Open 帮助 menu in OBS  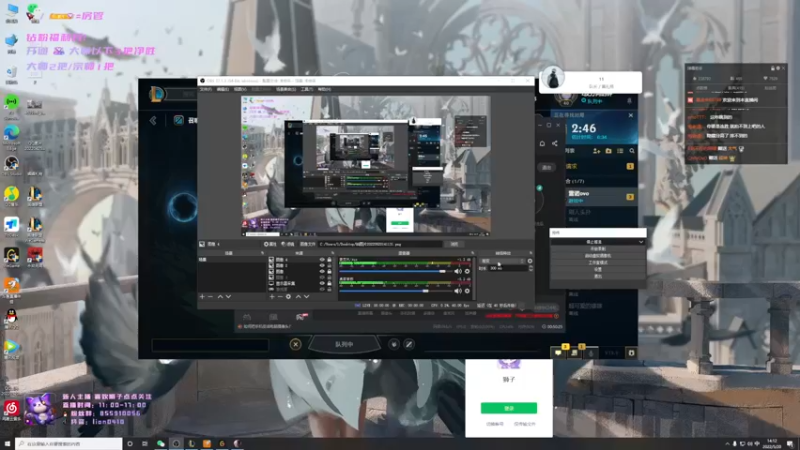point(324,89)
